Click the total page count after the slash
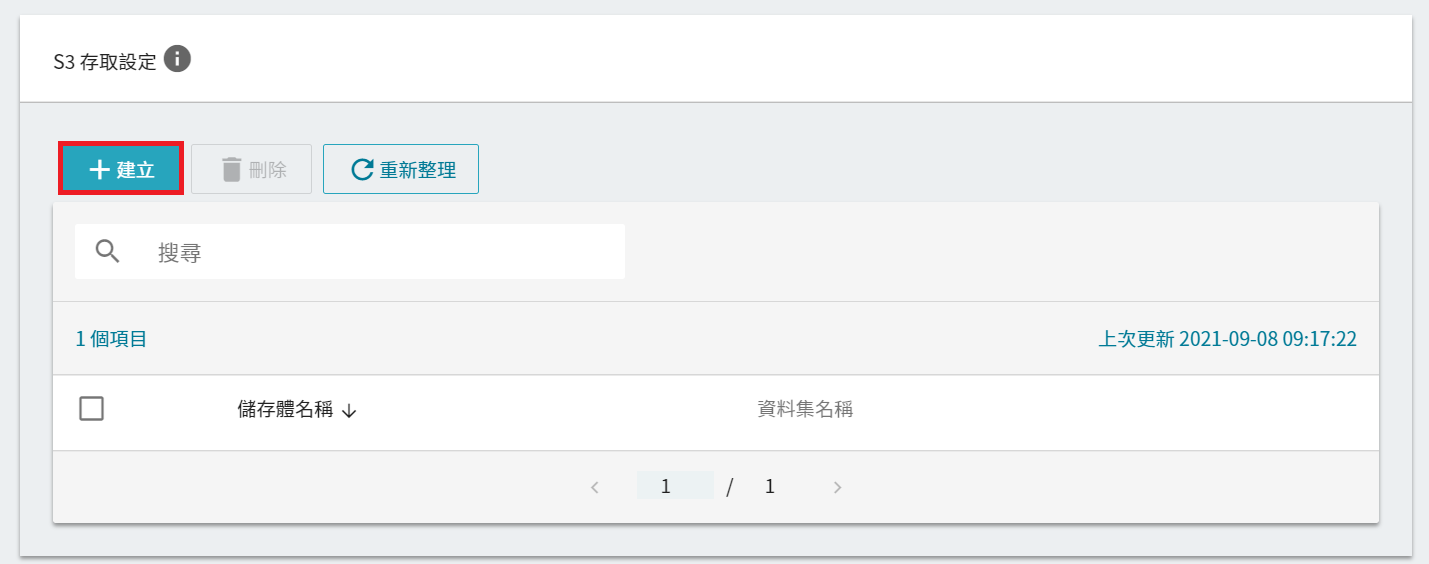 pyautogui.click(x=770, y=487)
